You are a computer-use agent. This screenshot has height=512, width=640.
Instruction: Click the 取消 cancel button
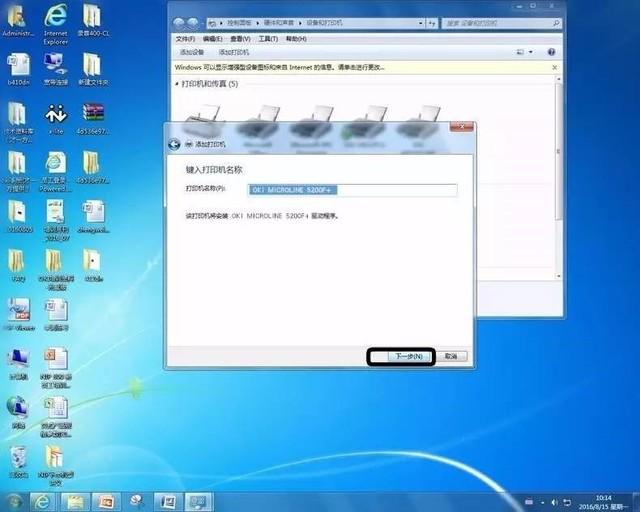pyautogui.click(x=451, y=356)
